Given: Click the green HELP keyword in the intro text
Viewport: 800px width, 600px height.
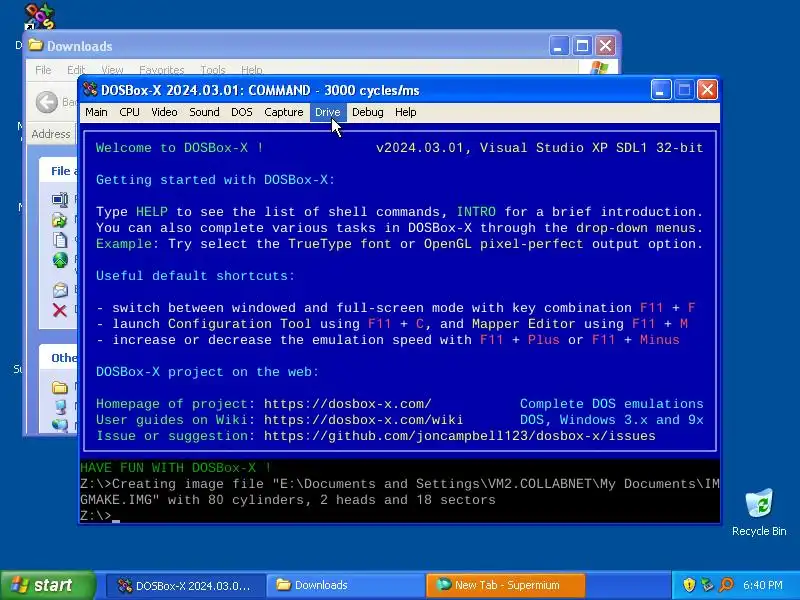Looking at the screenshot, I should (152, 212).
